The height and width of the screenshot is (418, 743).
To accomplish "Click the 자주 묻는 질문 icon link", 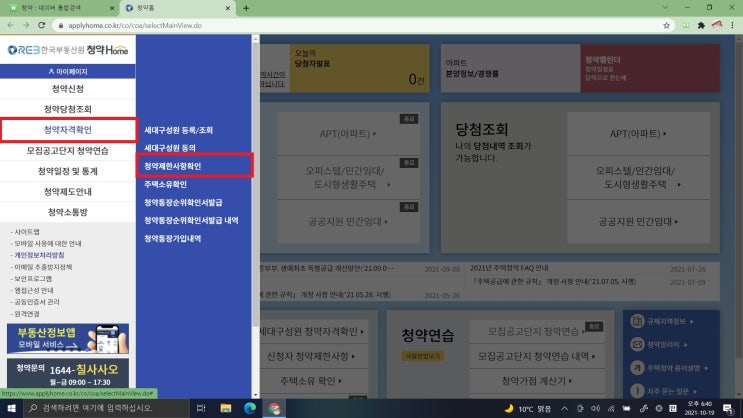I will coord(663,391).
